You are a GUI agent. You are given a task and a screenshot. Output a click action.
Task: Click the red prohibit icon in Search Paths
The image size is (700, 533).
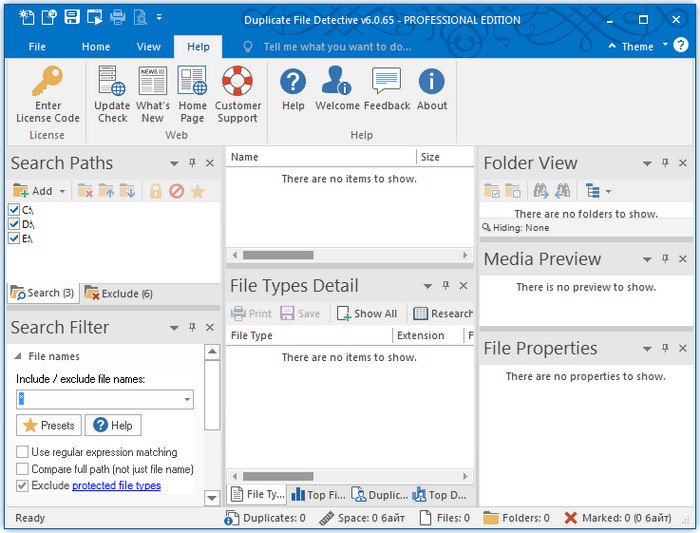[177, 191]
